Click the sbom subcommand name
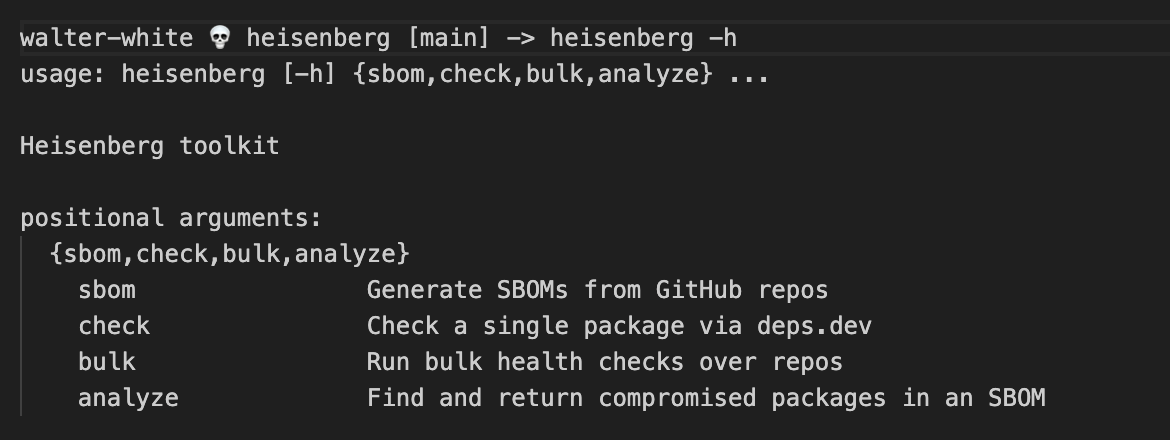 click(x=107, y=290)
